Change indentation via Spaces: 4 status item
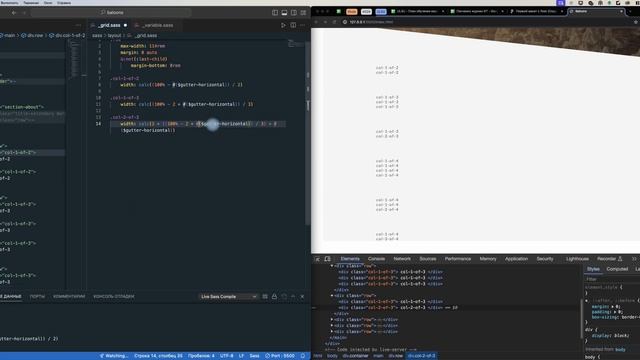 pyautogui.click(x=201, y=356)
